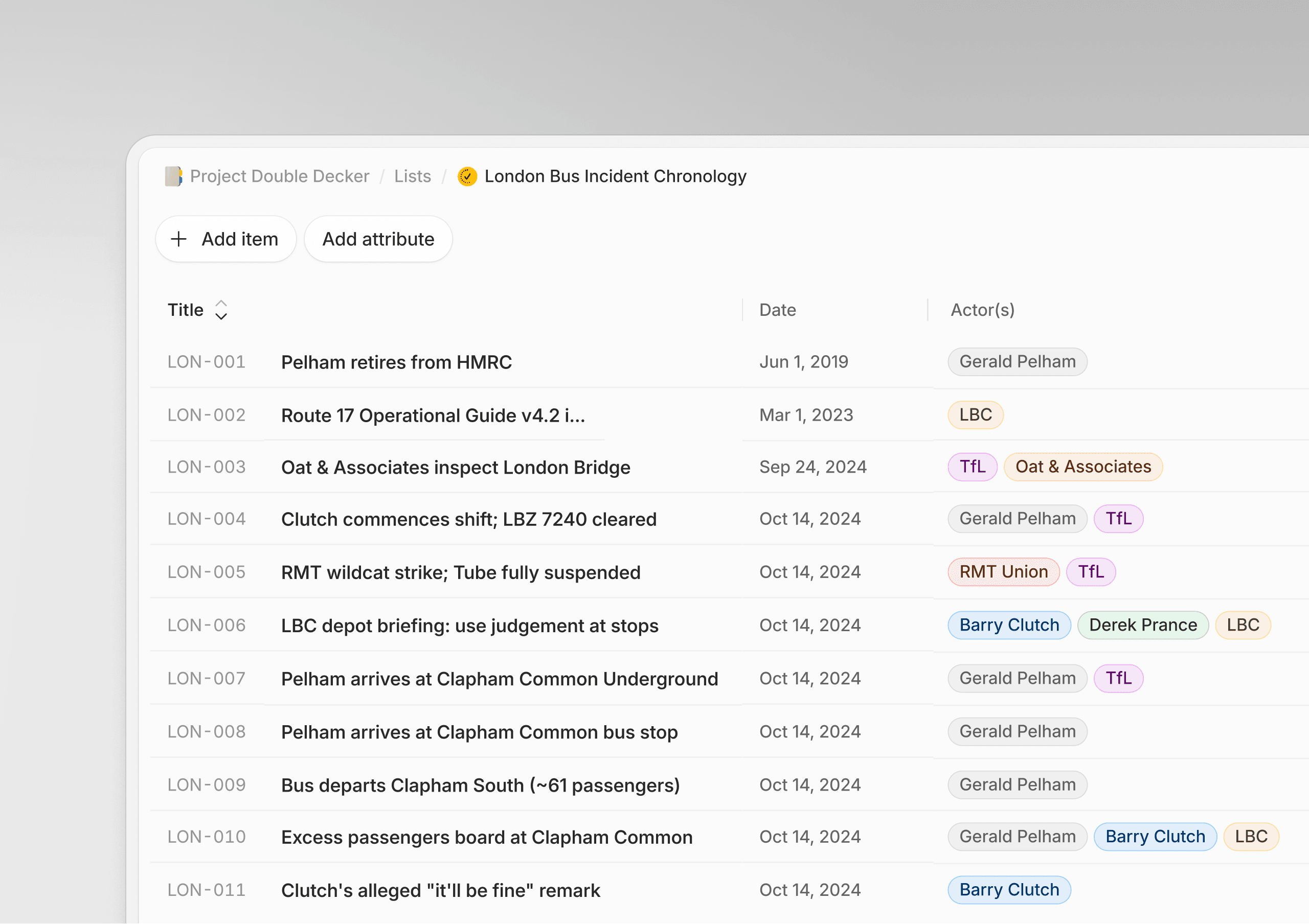Open item 'Pelham retires from HMRC'
Image resolution: width=1309 pixels, height=924 pixels.
397,362
